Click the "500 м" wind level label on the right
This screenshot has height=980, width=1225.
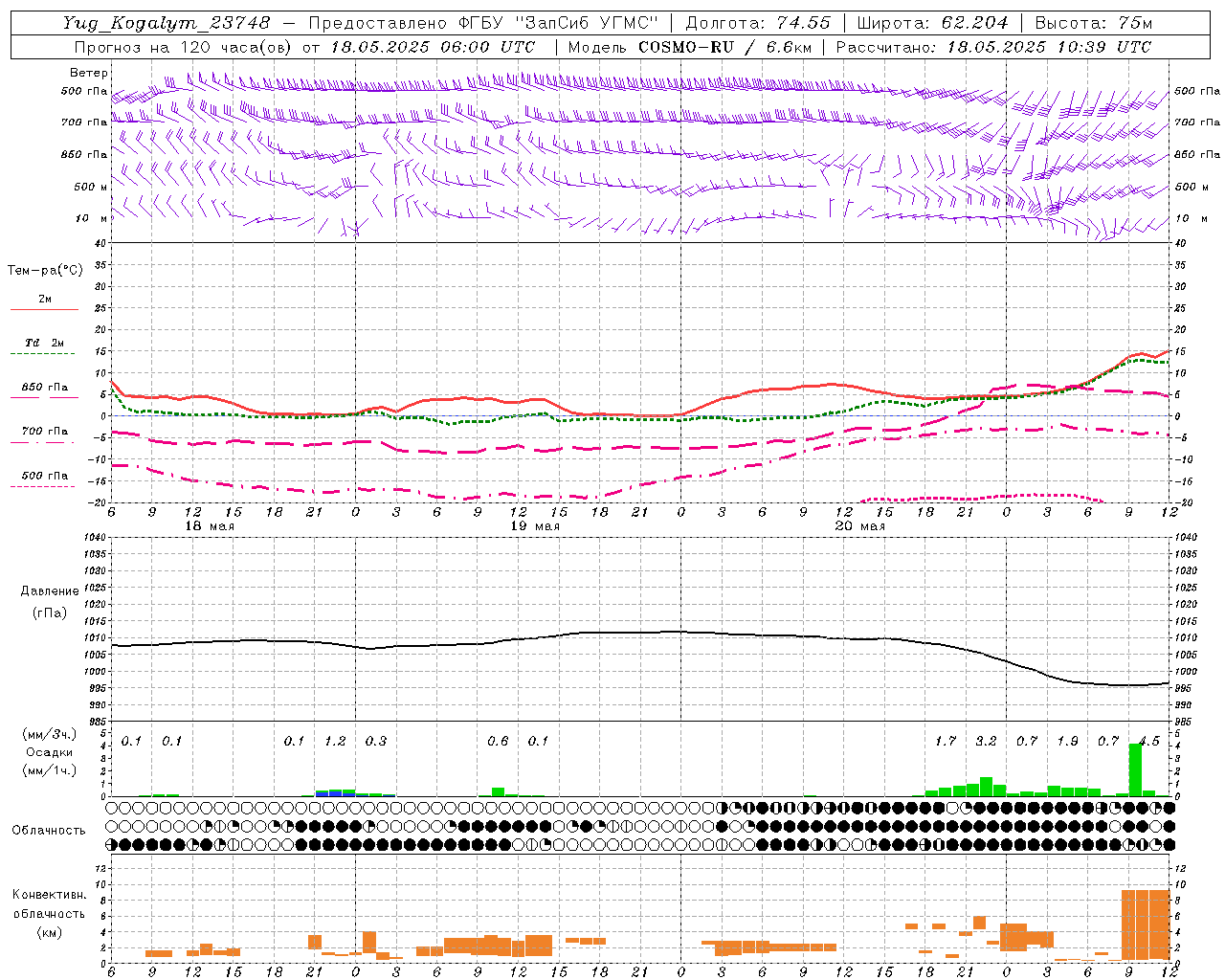[x=1192, y=187]
